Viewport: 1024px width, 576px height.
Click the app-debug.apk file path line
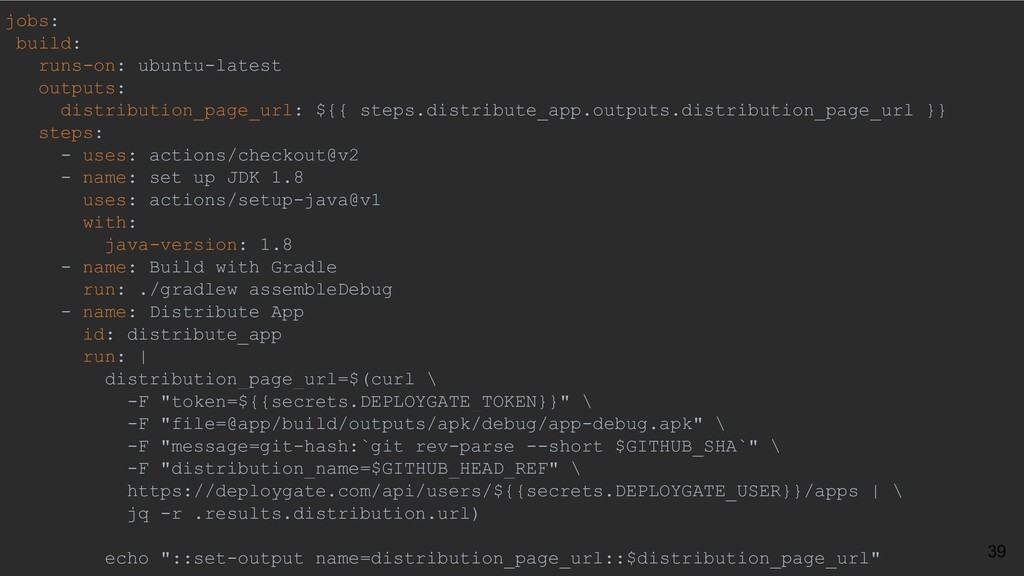pos(426,424)
